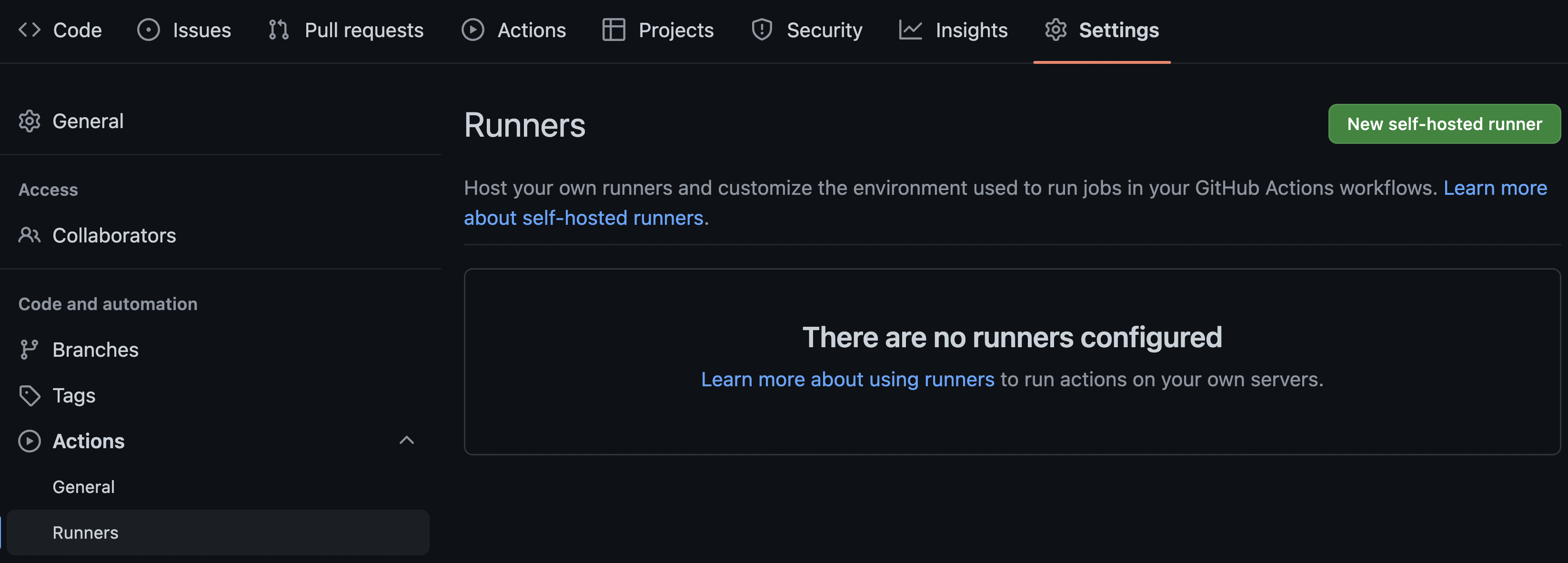Click the sidebar Actions play-circle icon
1568x563 pixels.
click(29, 441)
